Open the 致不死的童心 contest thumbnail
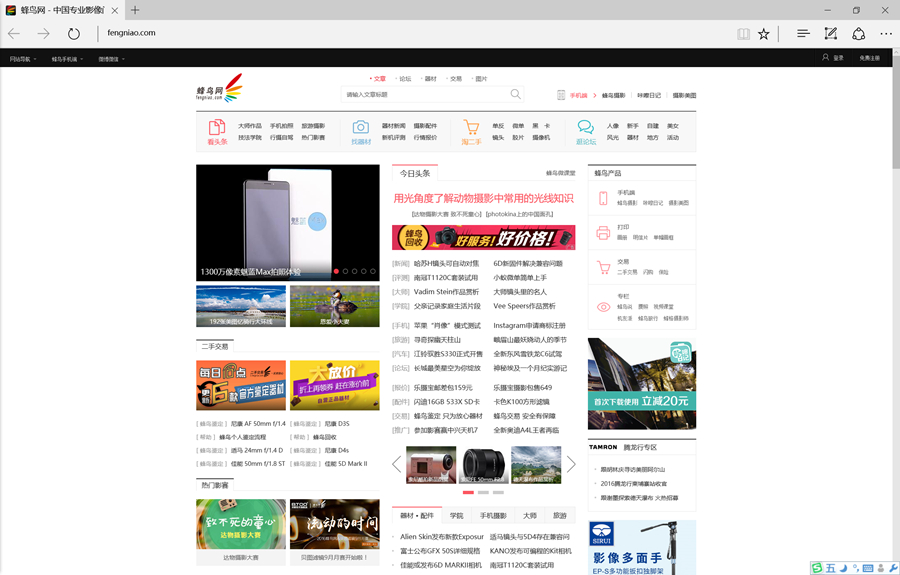 point(240,524)
